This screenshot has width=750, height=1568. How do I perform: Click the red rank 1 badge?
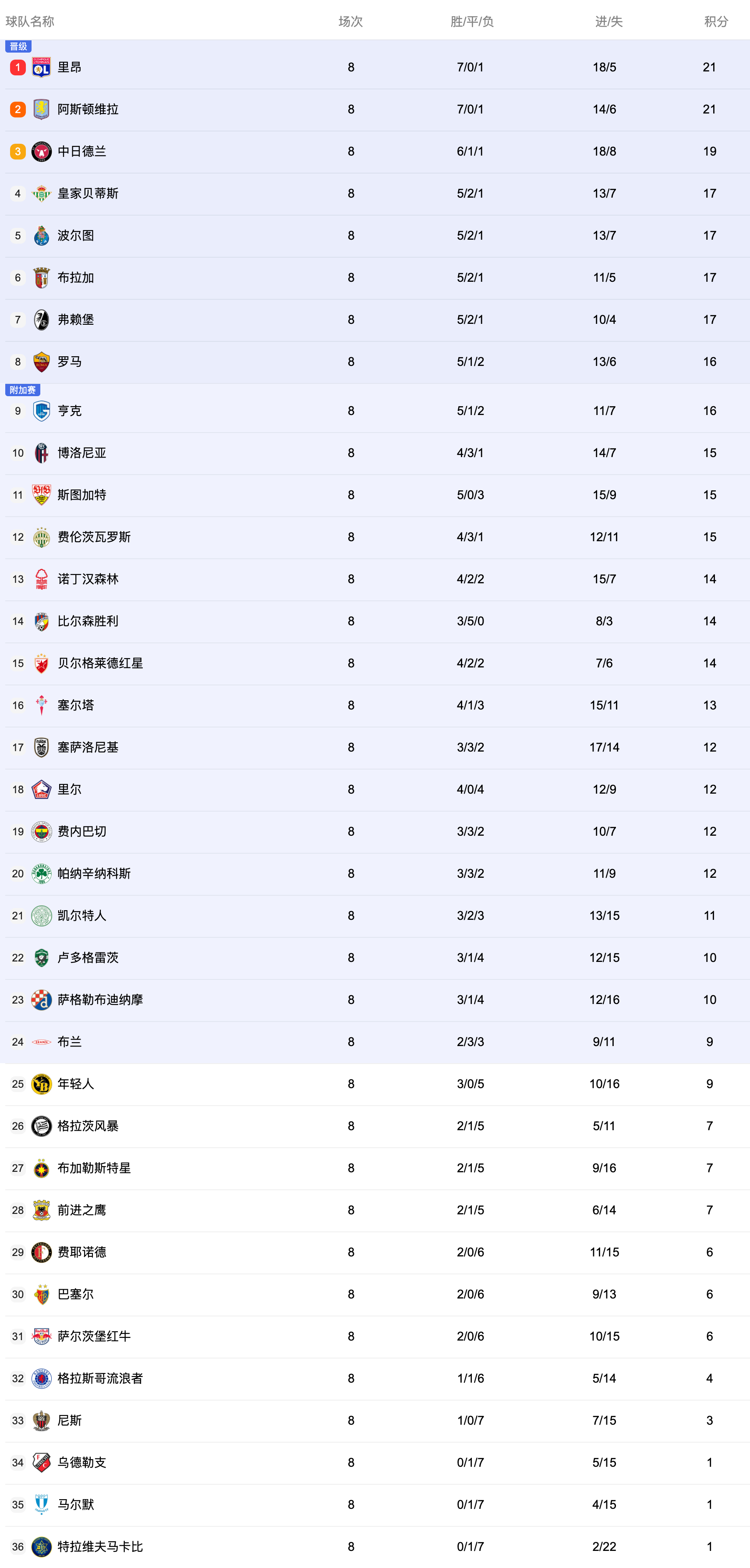(18, 67)
